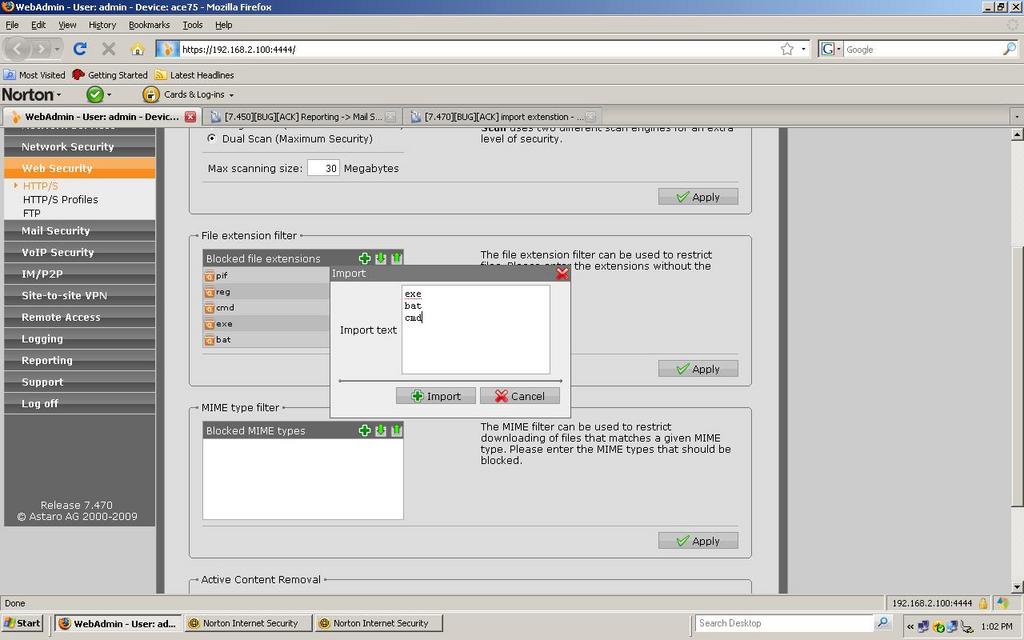Open the Norton status check dropdown arrow
Viewport: 1024px width, 640px height.
pos(109,95)
